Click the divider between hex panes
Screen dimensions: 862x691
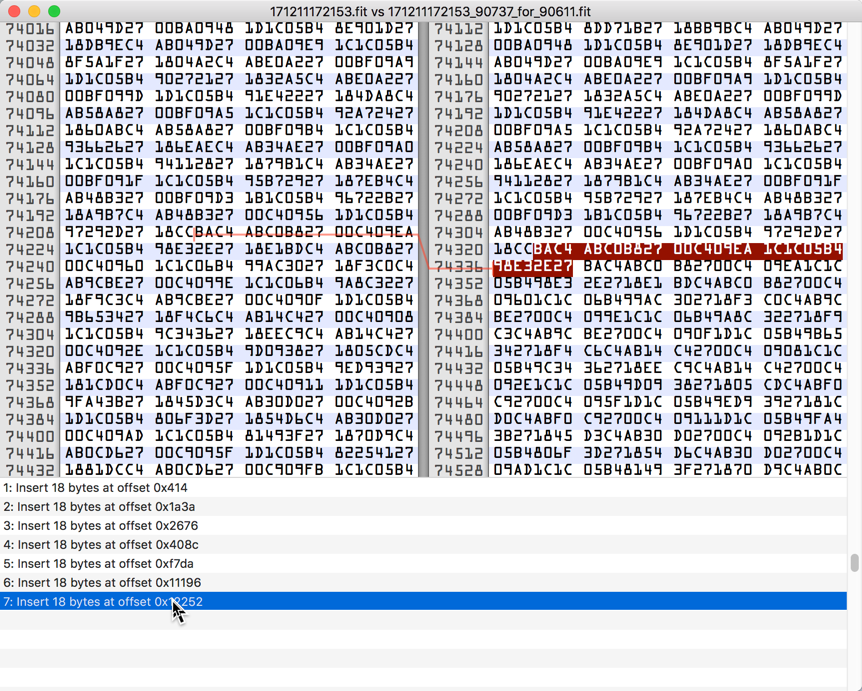click(x=423, y=250)
